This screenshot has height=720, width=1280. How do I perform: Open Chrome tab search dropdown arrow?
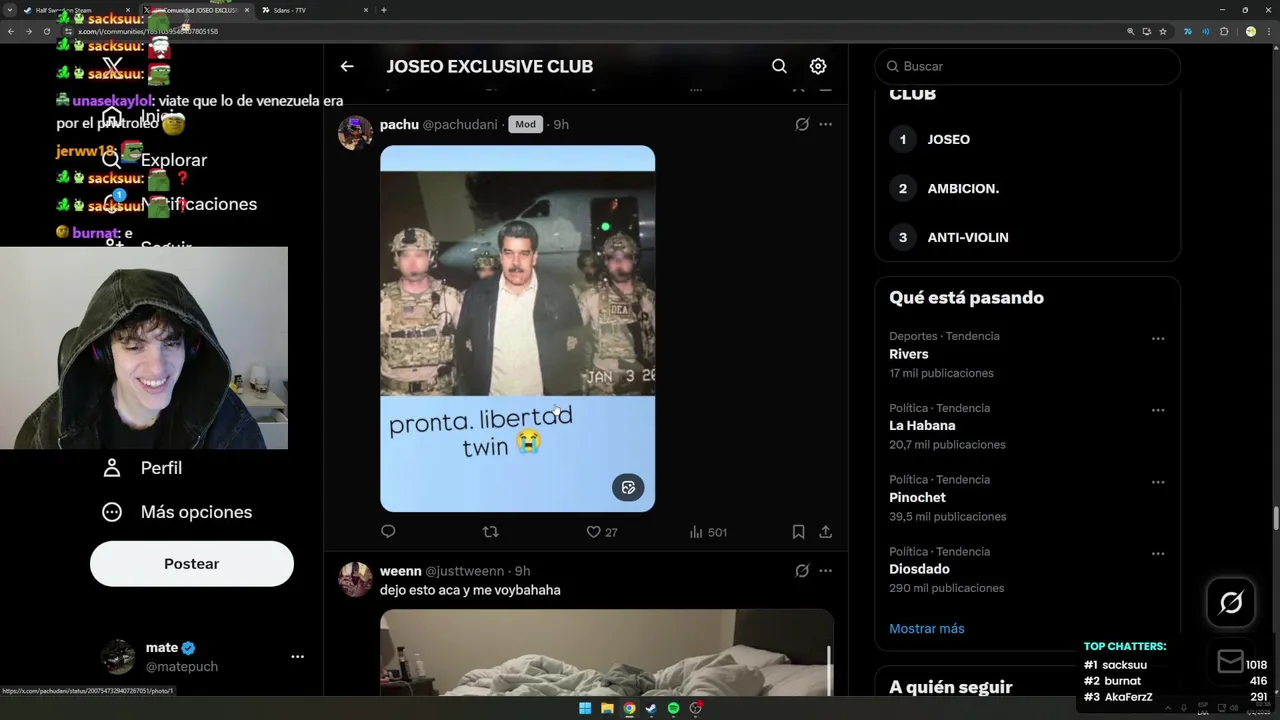(9, 10)
